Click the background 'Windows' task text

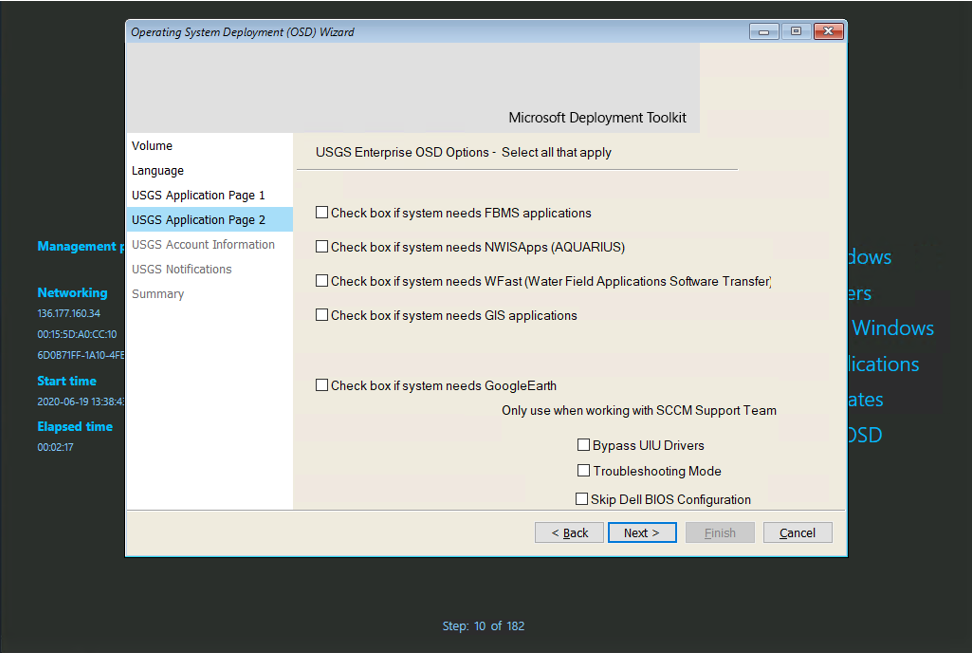point(893,328)
